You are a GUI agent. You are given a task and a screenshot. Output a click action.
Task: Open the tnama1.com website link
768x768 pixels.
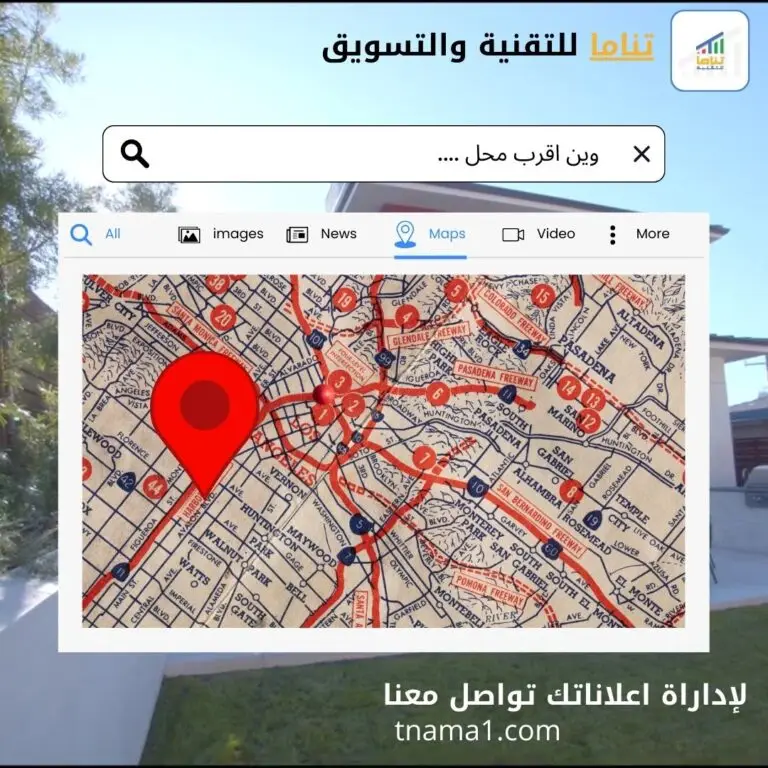(x=477, y=731)
